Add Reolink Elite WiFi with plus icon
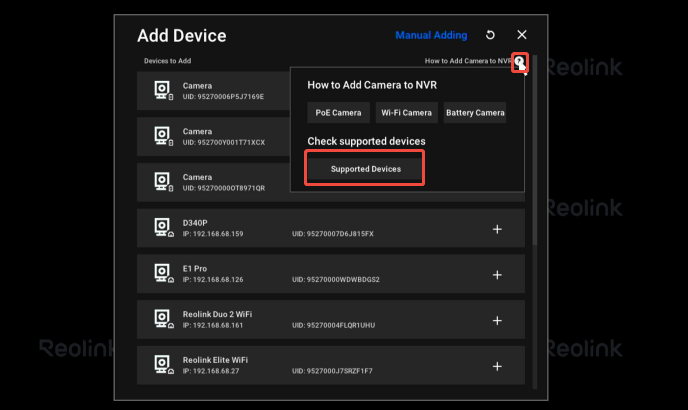Screen dimensions: 688x410 (497, 366)
